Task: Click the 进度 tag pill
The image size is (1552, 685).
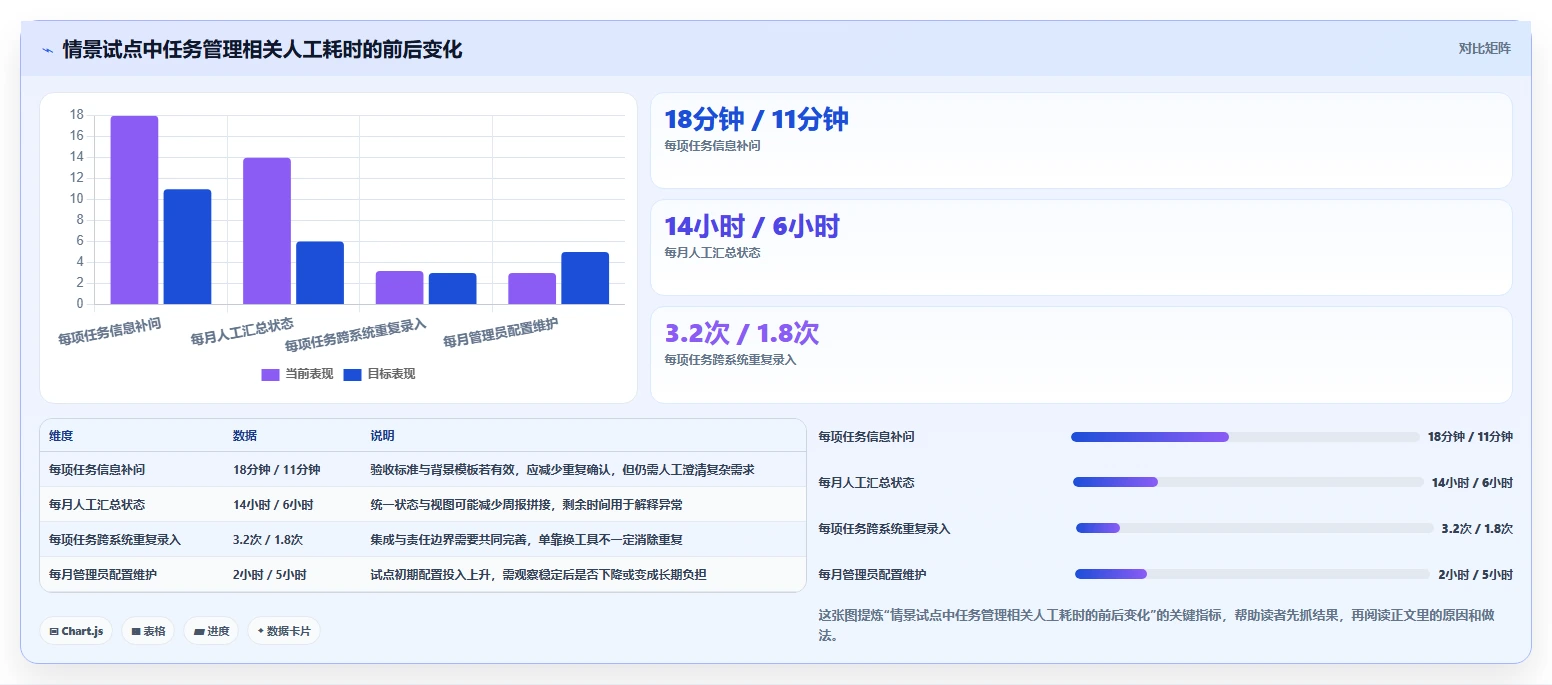Action: click(x=211, y=631)
